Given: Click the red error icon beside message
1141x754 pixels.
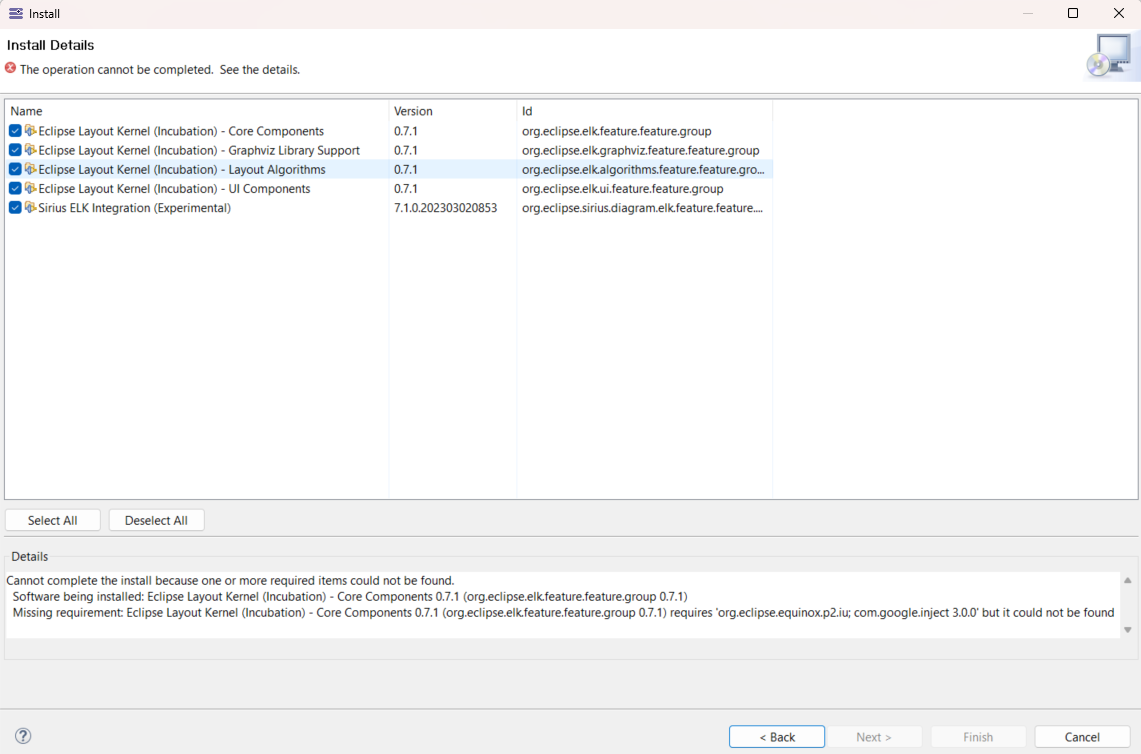Looking at the screenshot, I should point(11,69).
